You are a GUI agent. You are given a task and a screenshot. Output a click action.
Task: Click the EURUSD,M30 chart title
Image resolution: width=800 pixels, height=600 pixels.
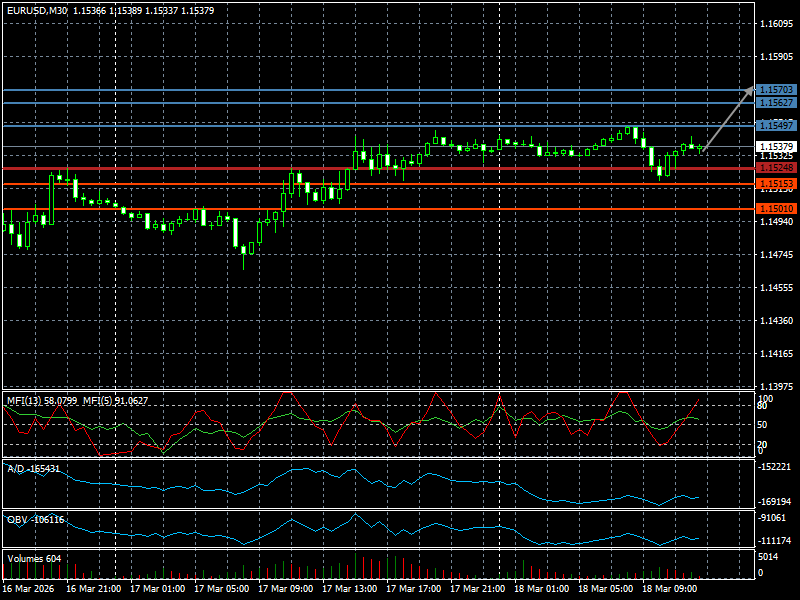tap(38, 10)
